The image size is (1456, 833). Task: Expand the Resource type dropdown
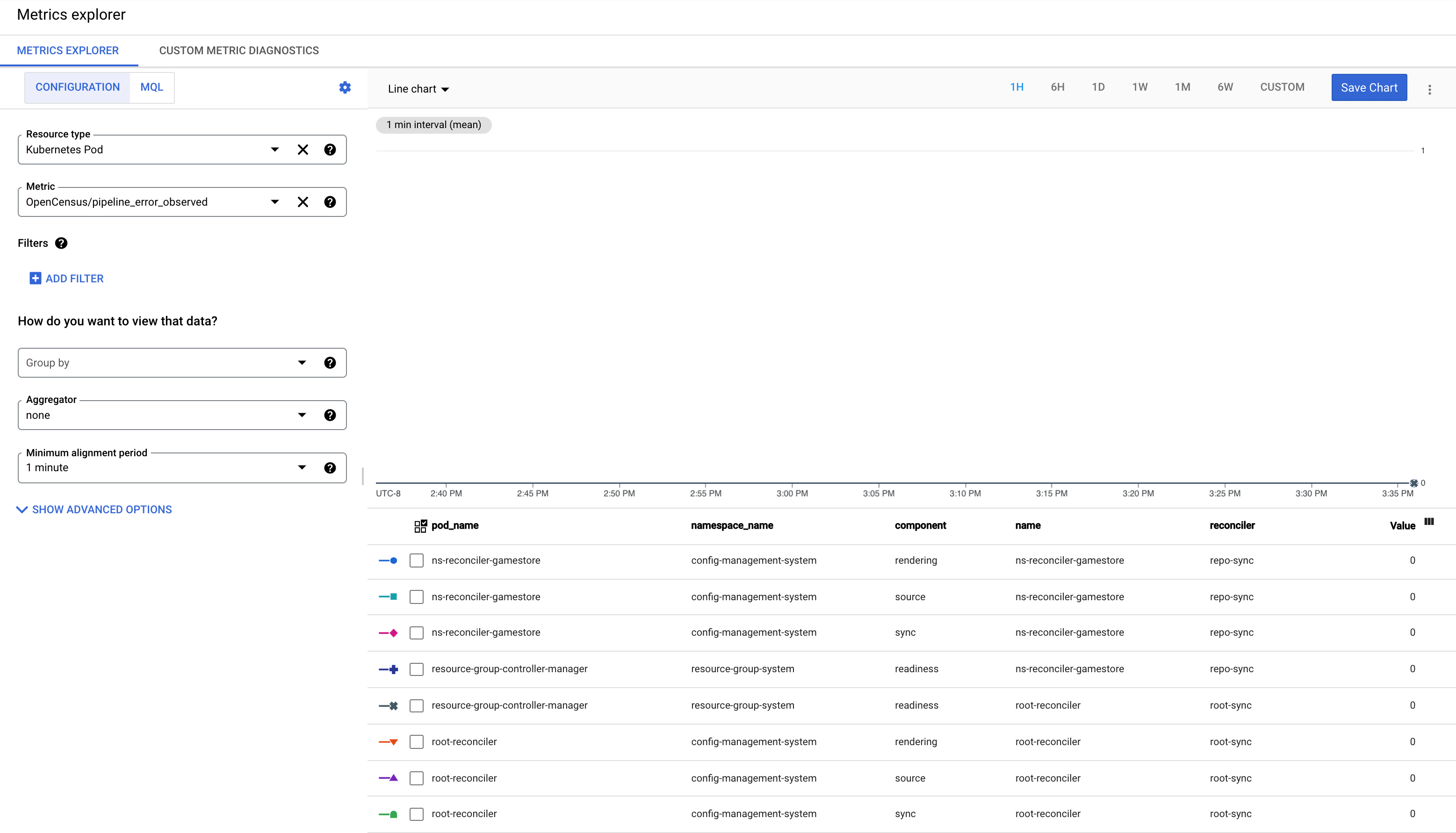click(x=275, y=150)
